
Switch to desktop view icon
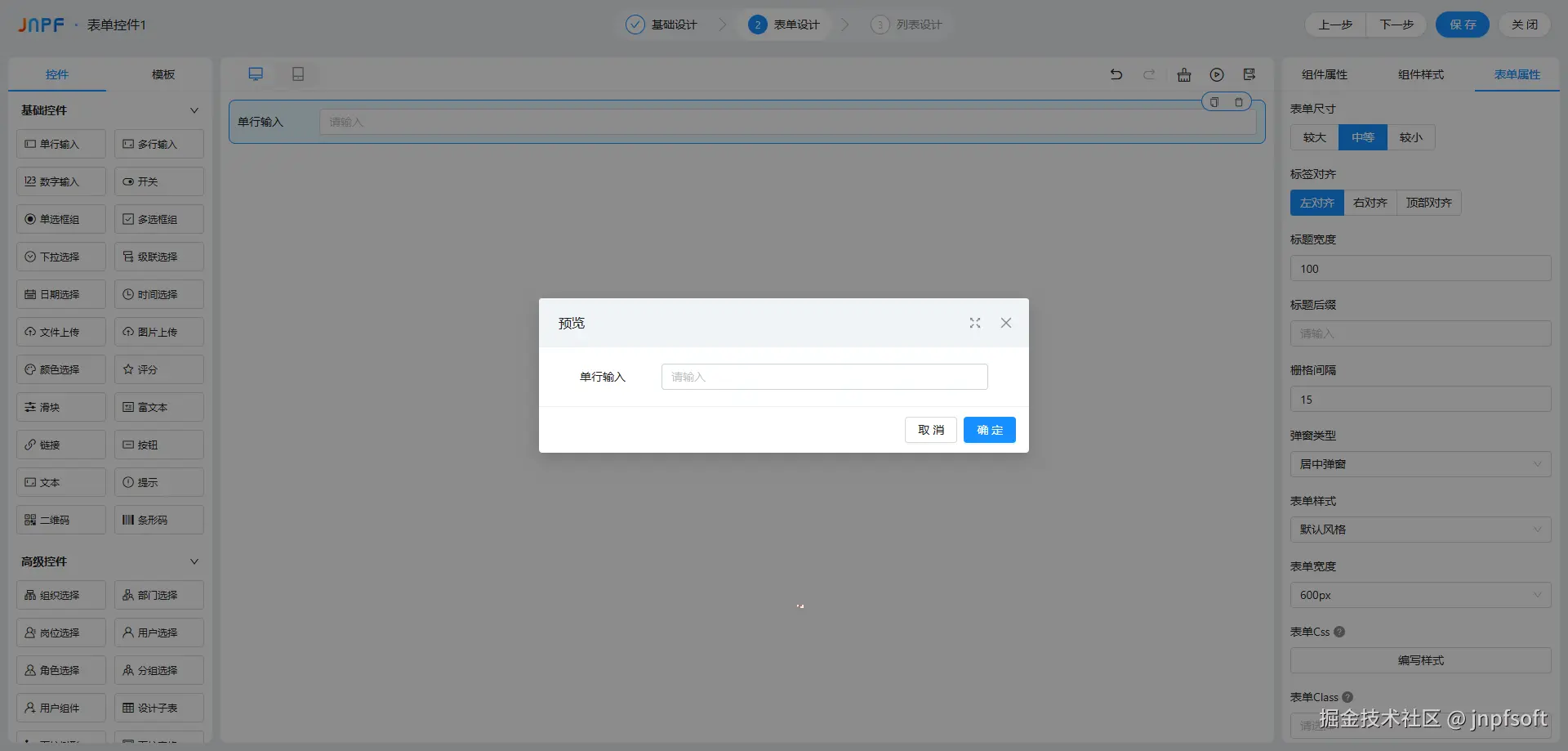pyautogui.click(x=256, y=74)
